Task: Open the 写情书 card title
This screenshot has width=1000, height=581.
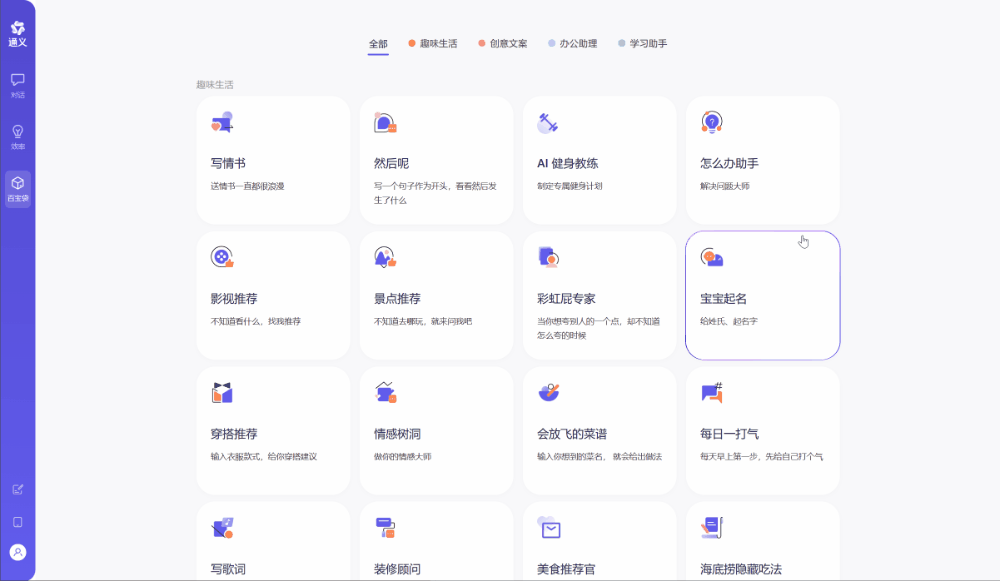Action: click(x=228, y=163)
